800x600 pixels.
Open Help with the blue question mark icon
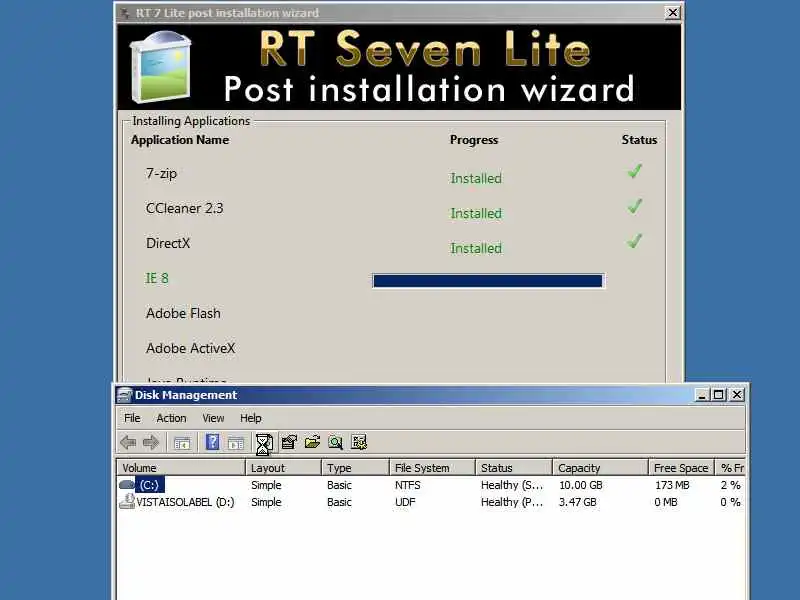click(212, 442)
